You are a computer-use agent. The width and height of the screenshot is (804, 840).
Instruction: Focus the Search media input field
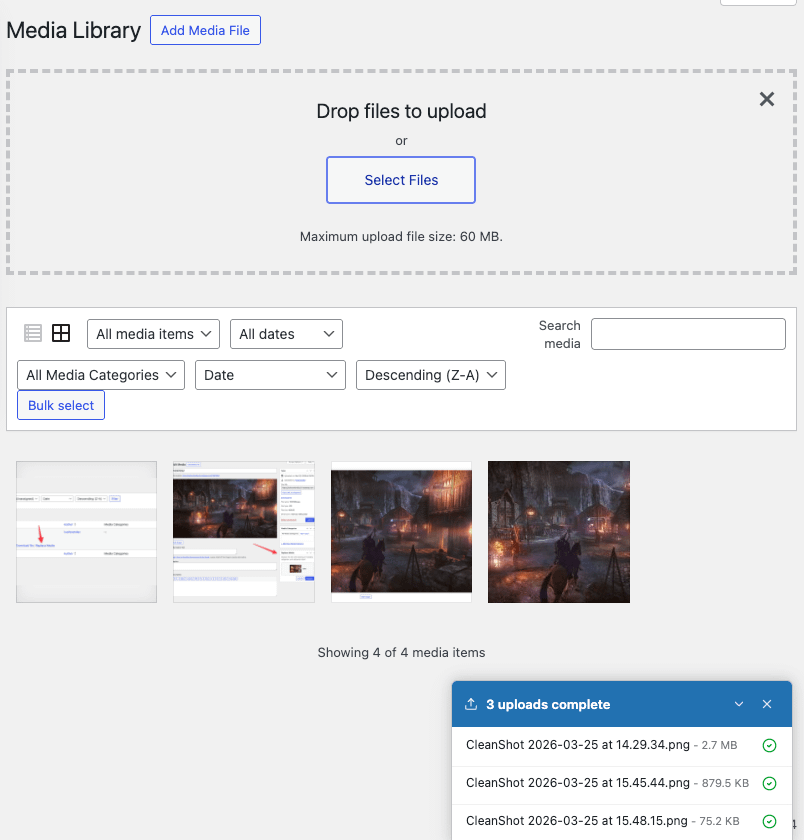(x=688, y=334)
